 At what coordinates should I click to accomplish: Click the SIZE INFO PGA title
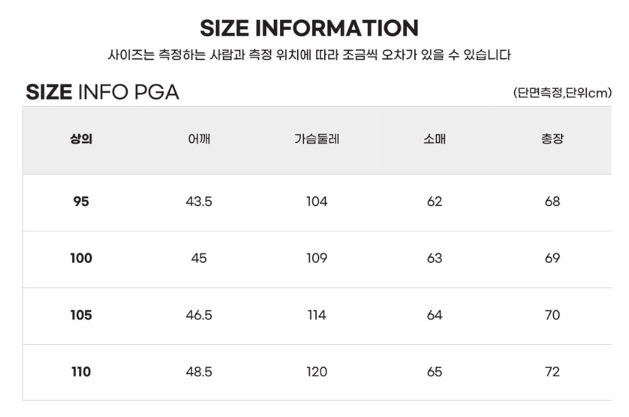(x=102, y=93)
